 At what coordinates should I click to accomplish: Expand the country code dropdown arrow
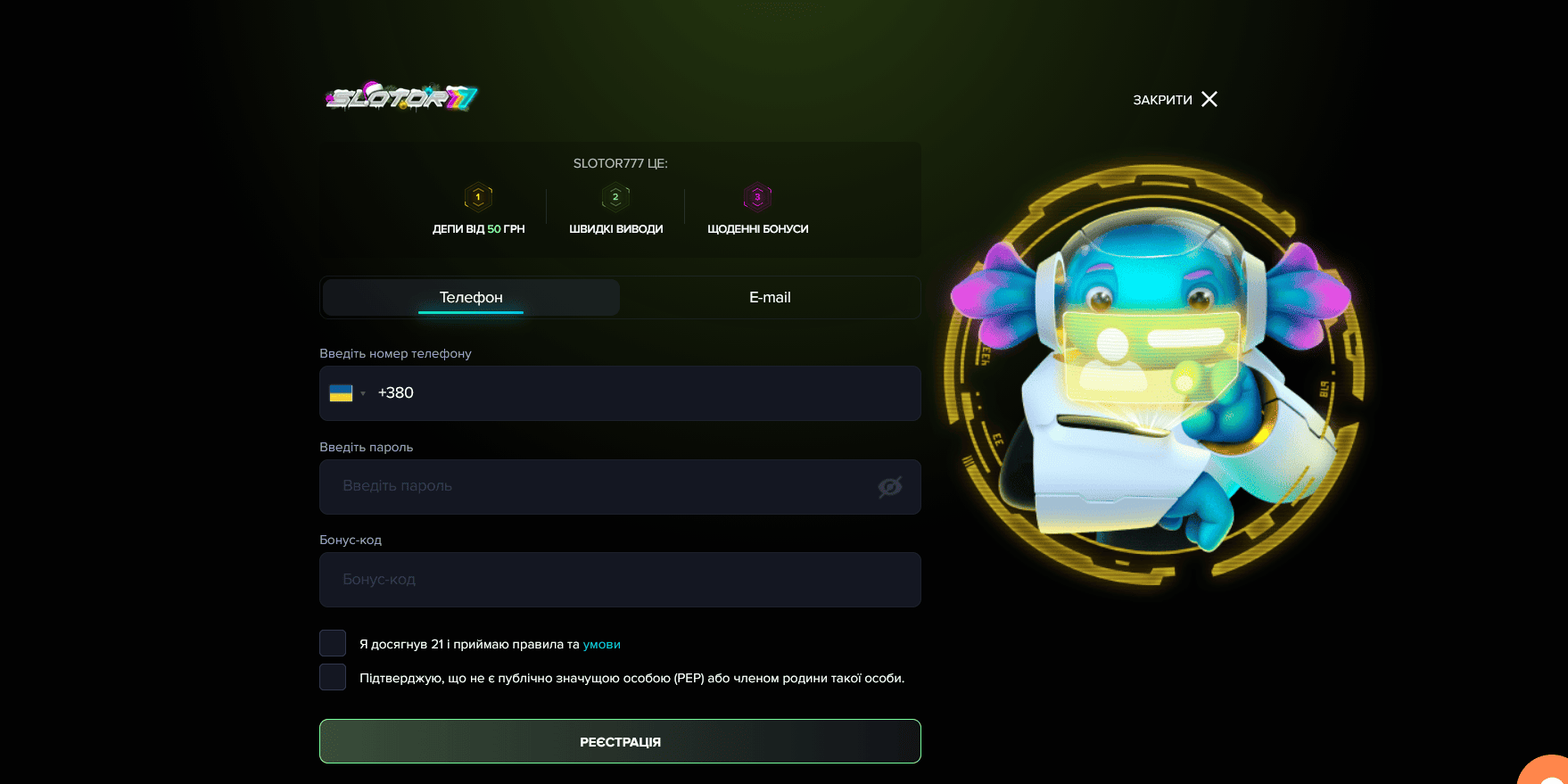[363, 393]
